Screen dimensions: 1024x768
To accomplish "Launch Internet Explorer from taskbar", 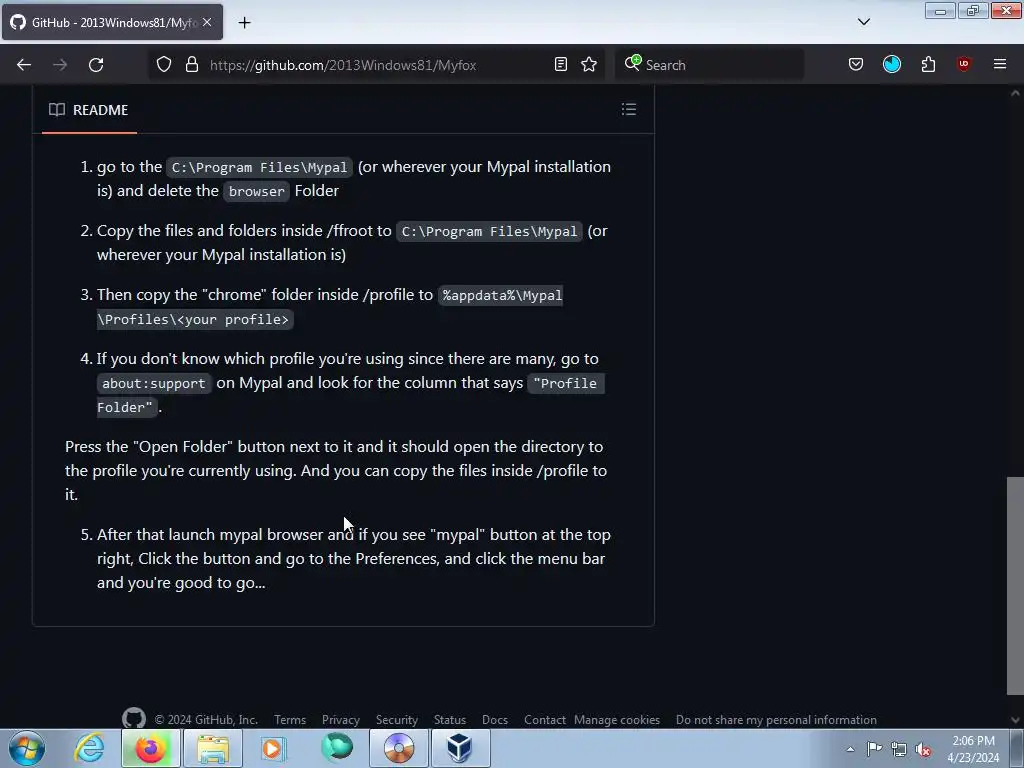I will click(89, 748).
